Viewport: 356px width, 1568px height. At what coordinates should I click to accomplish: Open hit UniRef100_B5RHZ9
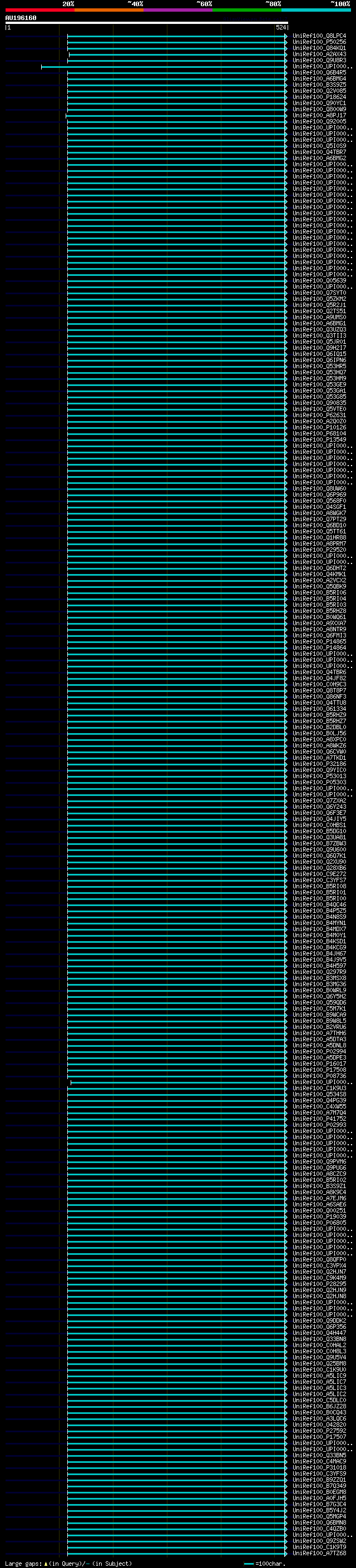(x=319, y=715)
